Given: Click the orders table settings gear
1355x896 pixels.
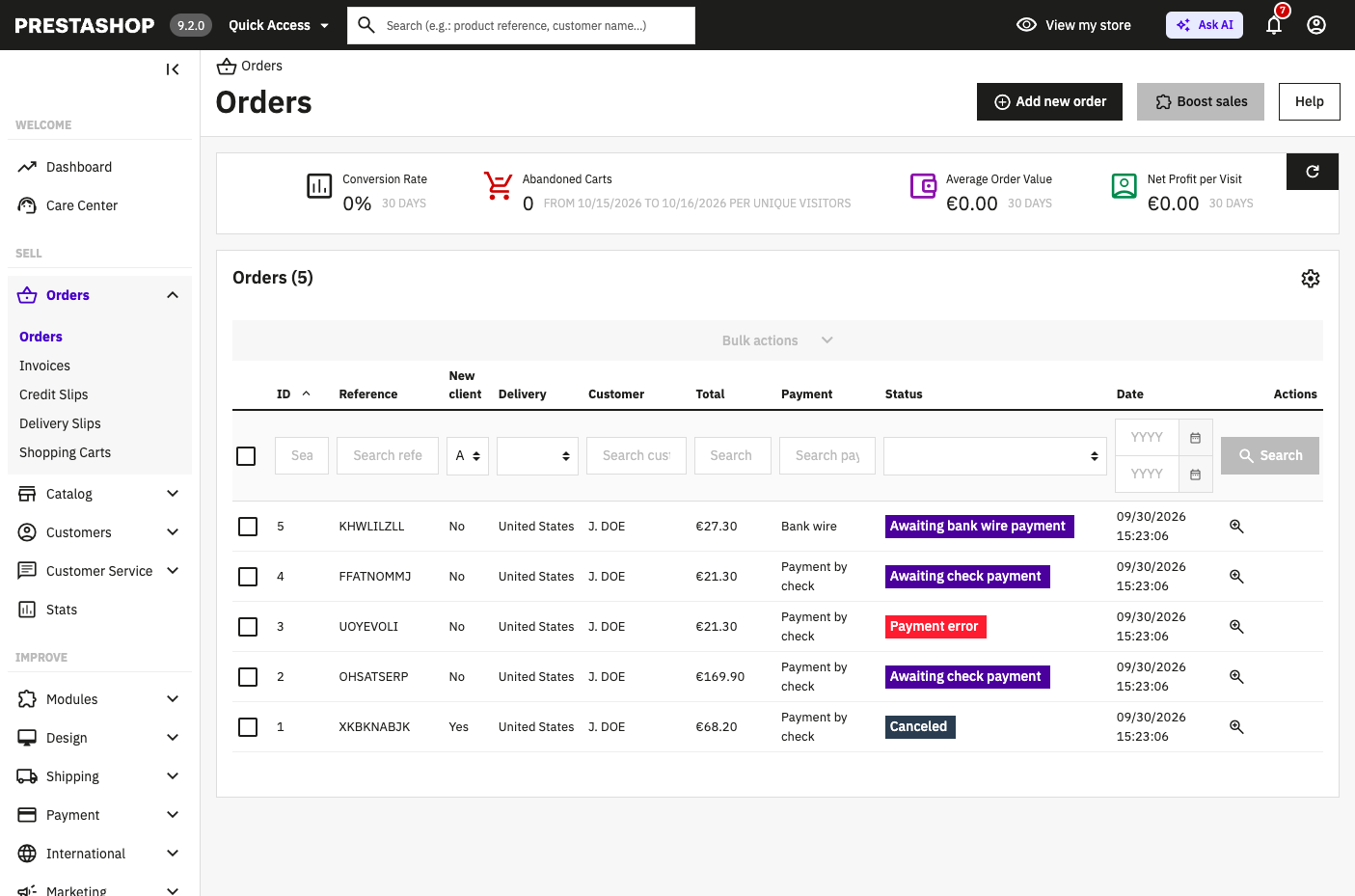Looking at the screenshot, I should click(x=1311, y=279).
